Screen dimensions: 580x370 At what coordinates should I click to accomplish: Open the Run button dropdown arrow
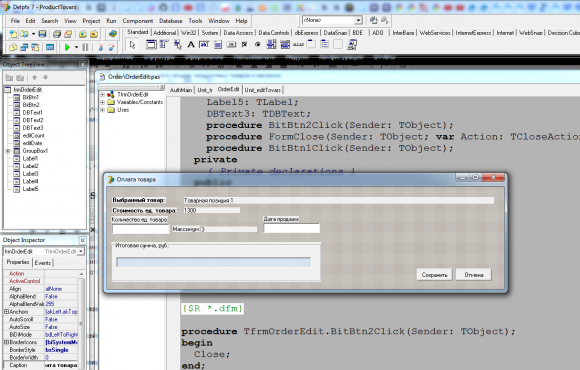coord(77,47)
